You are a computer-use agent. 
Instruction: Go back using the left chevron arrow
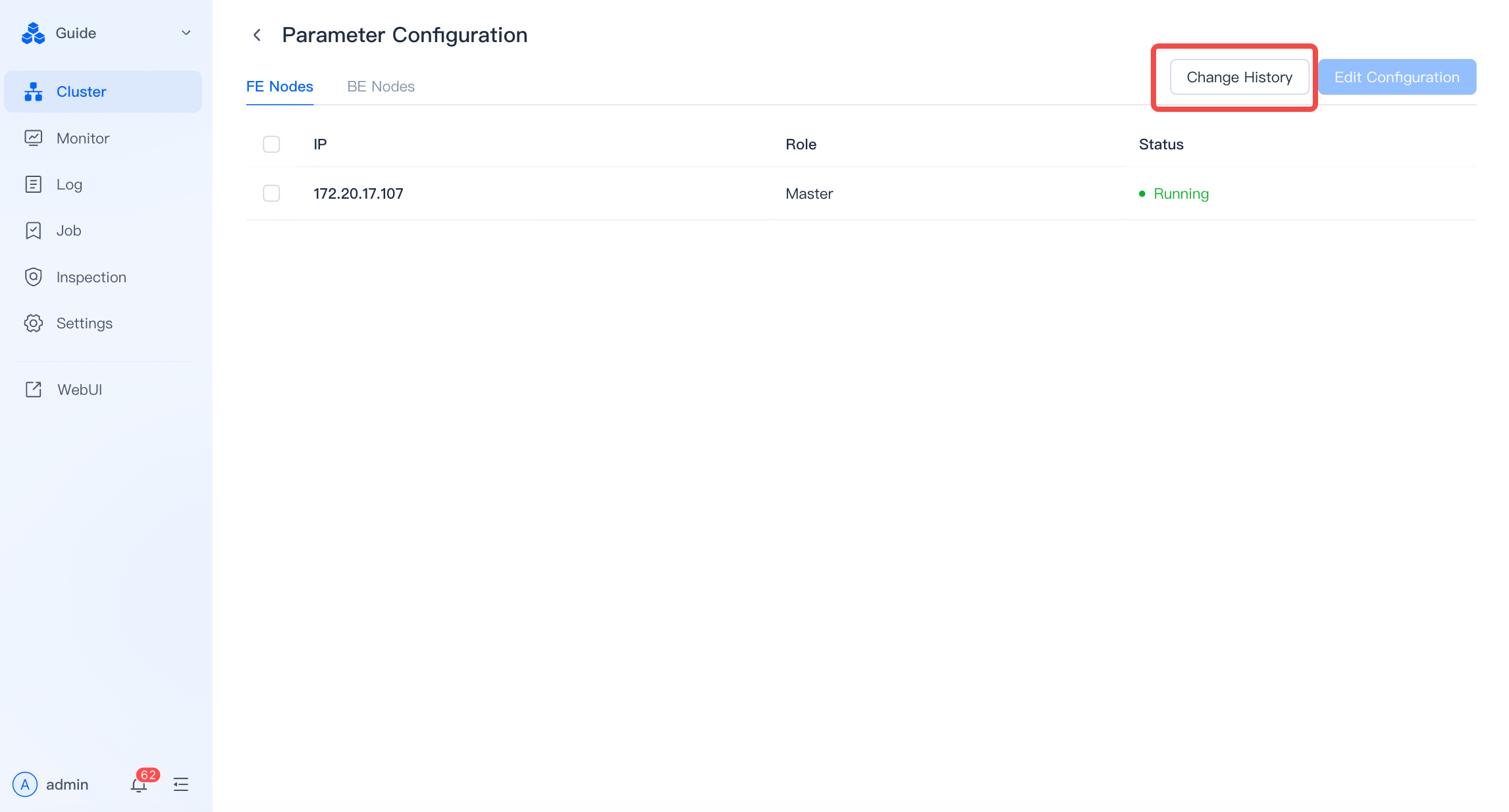tap(257, 35)
